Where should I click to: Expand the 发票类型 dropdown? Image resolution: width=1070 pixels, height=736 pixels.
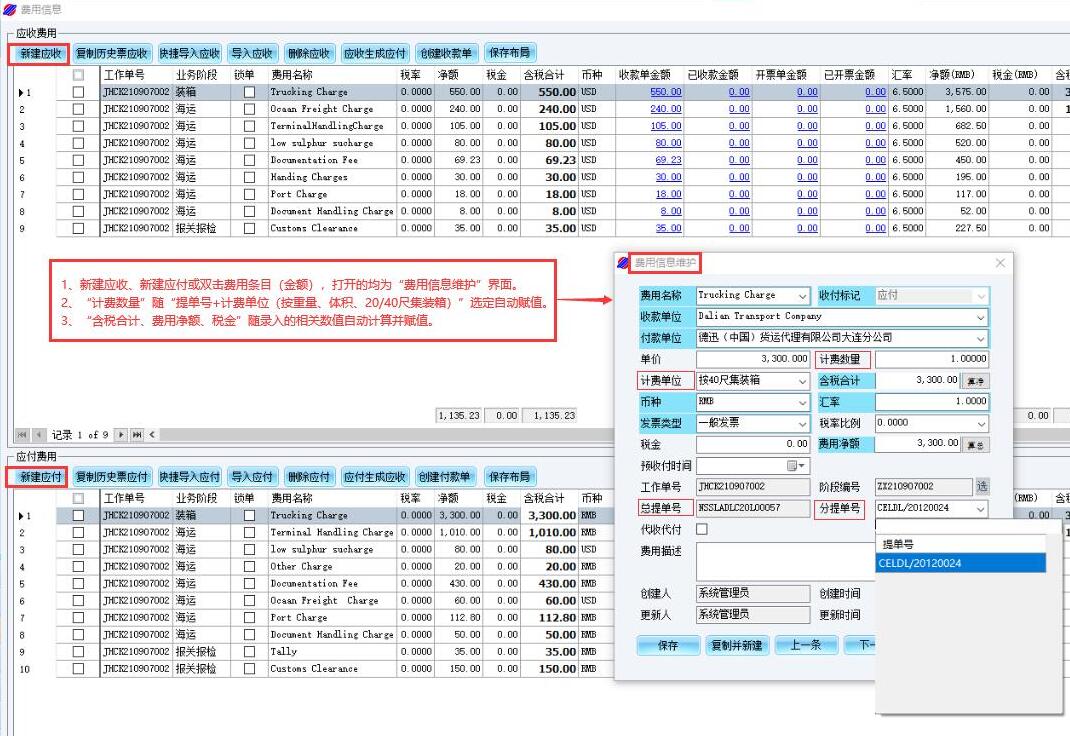(x=802, y=423)
